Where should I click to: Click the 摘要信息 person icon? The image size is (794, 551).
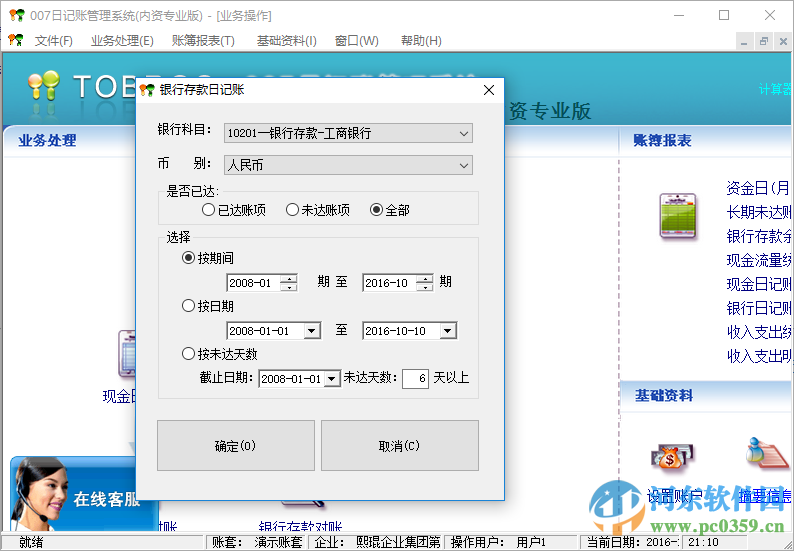tap(766, 453)
